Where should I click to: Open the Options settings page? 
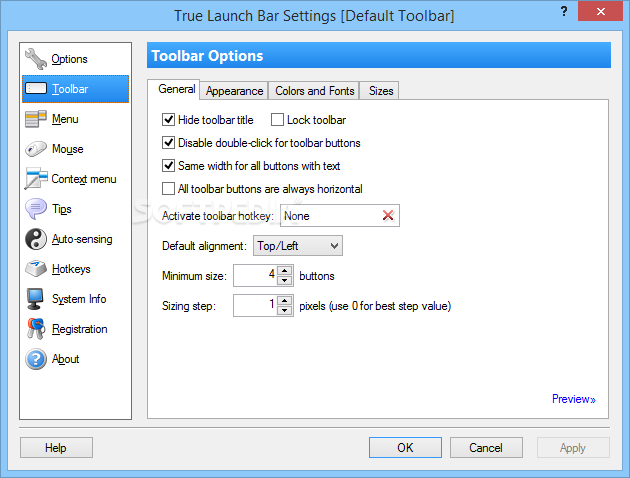pyautogui.click(x=69, y=59)
